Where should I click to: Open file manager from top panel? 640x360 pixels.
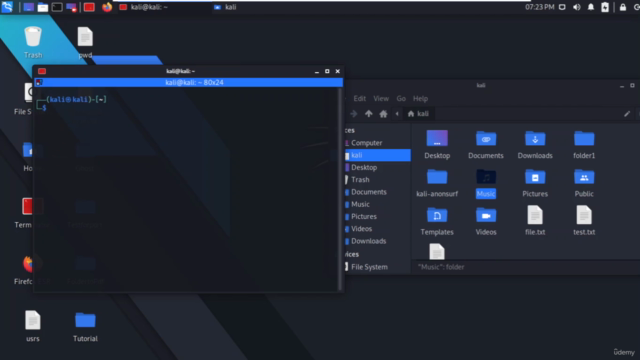click(42, 7)
